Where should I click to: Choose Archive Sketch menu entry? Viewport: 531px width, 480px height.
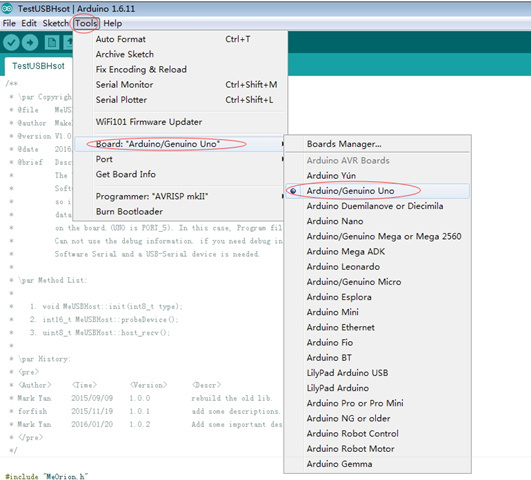[x=179, y=54]
